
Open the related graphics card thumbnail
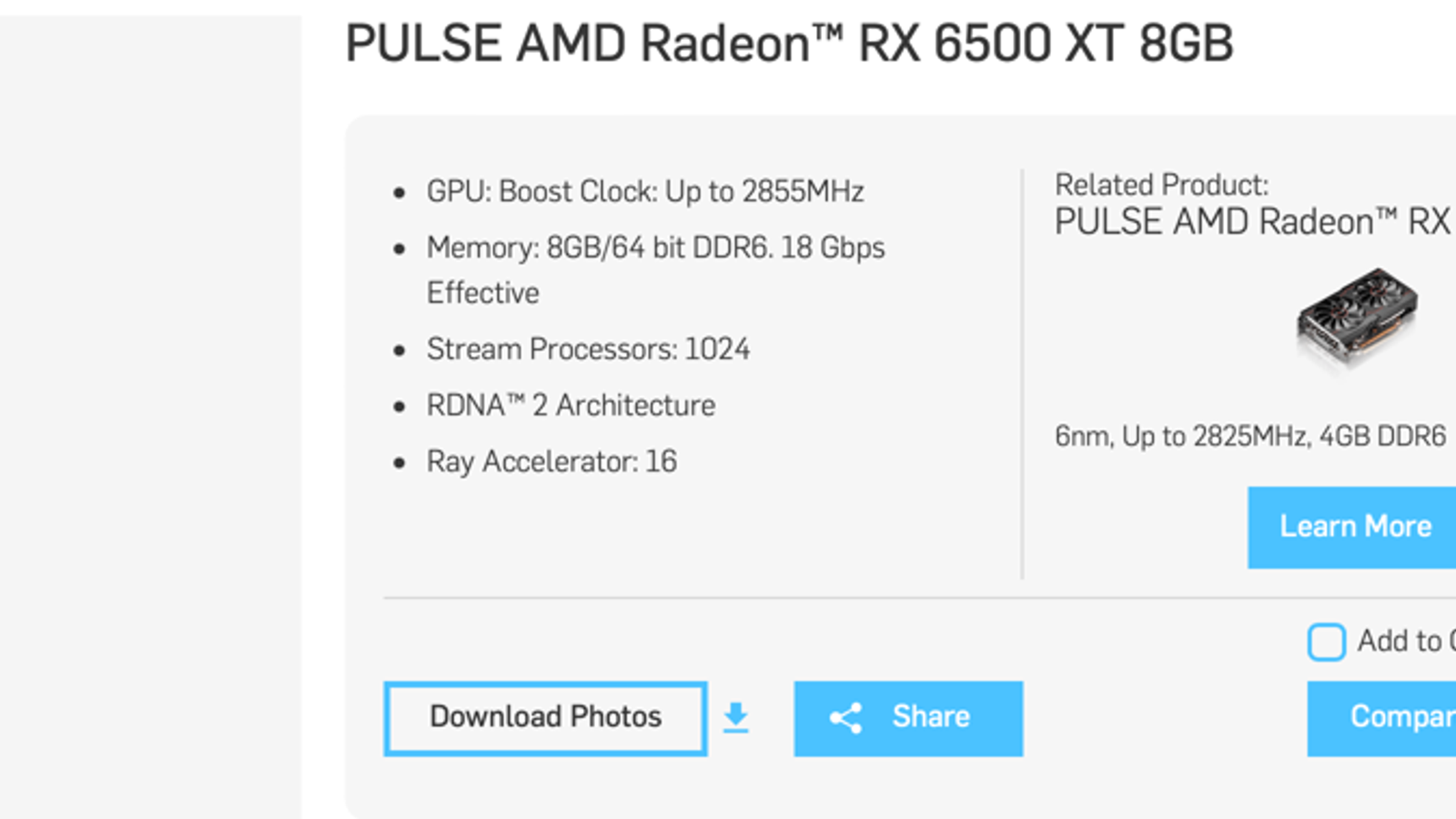click(1357, 318)
